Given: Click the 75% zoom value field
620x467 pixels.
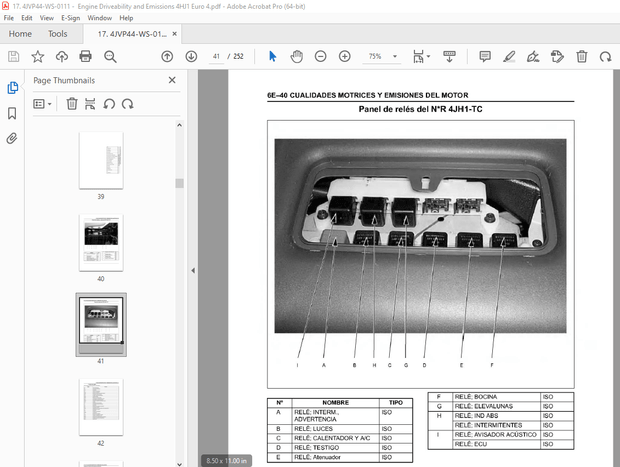Looking at the screenshot, I should click(375, 57).
